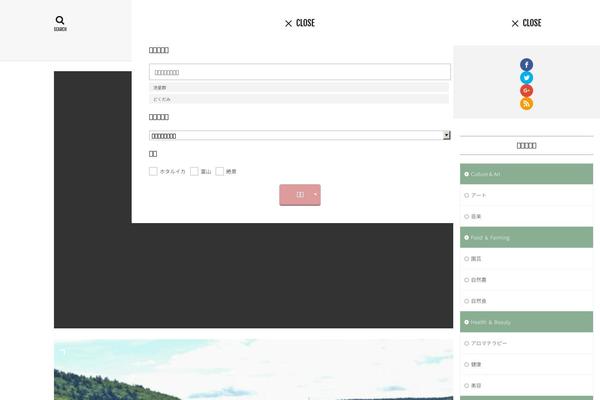Open the Google+ social icon
Viewport: 600px width, 400px height.
pos(526,91)
